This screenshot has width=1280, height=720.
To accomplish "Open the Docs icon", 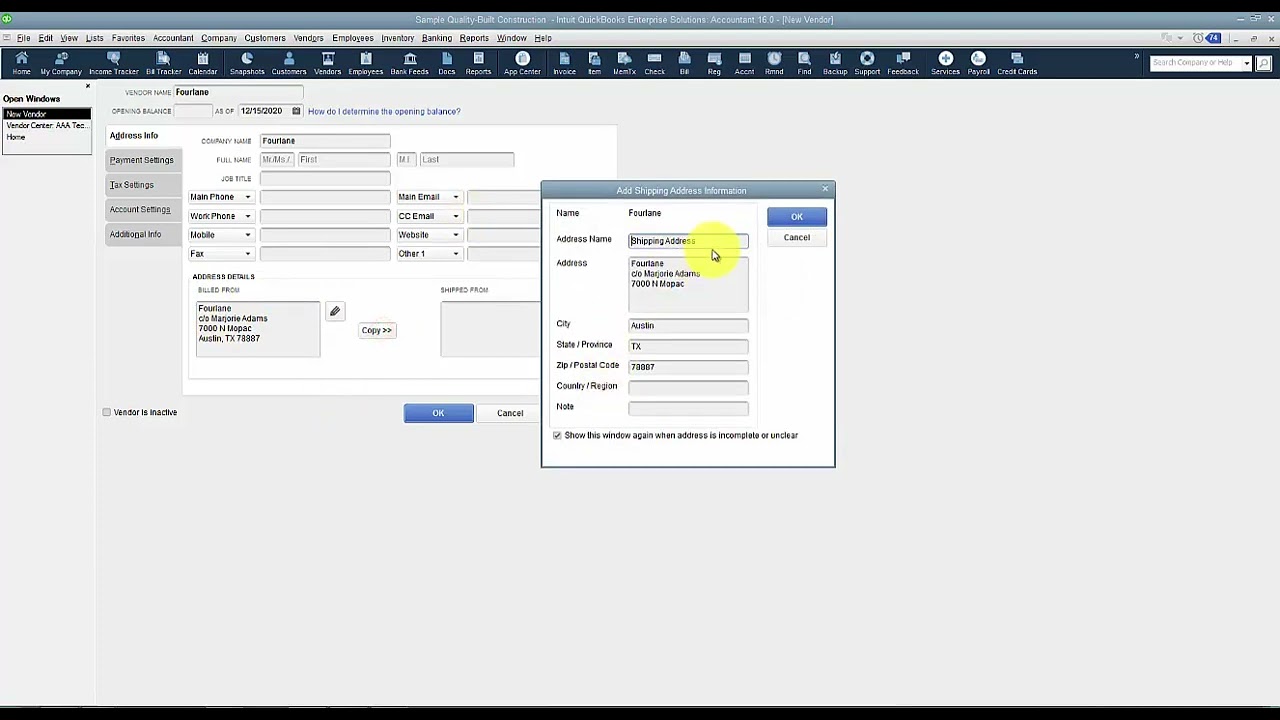I will [x=447, y=63].
